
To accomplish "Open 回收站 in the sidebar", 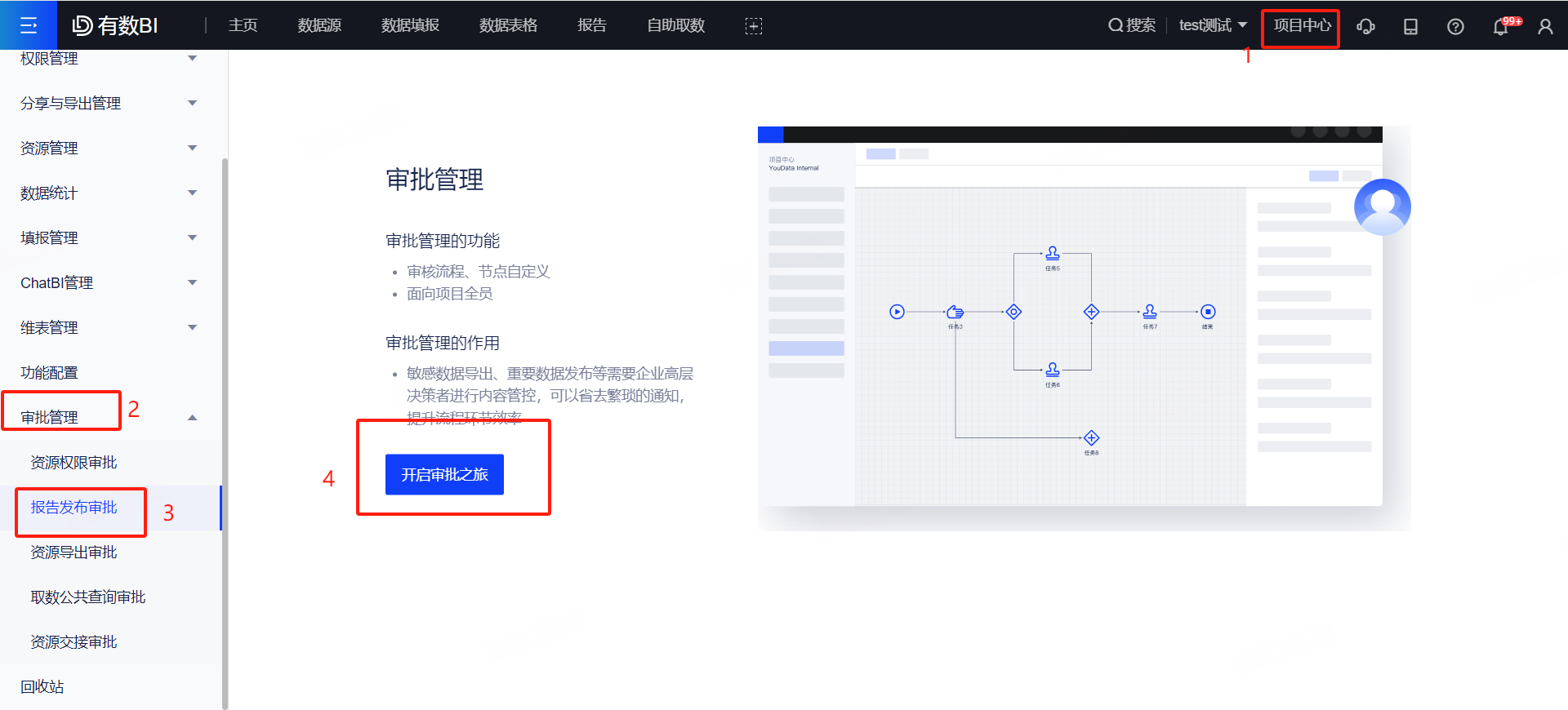I will tap(42, 686).
